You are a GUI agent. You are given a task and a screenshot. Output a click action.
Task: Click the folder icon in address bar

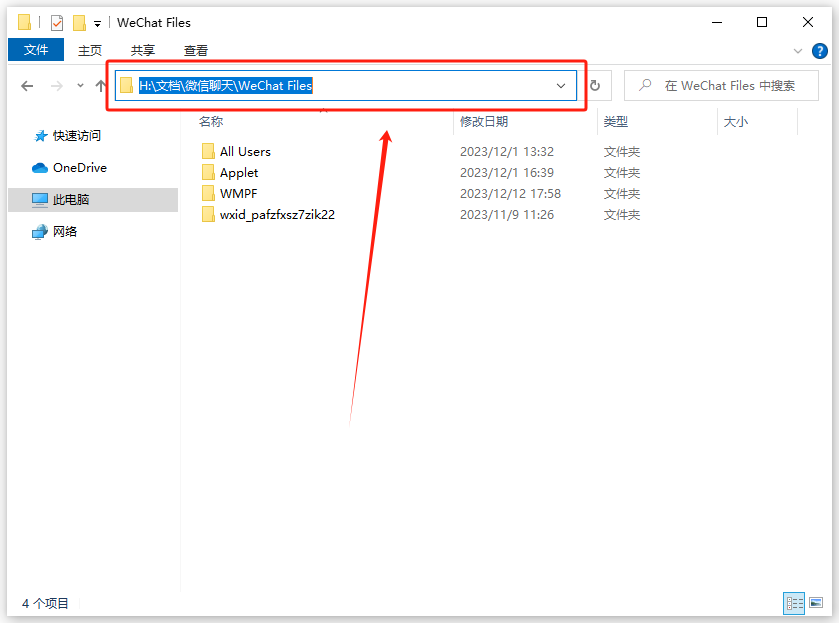coord(126,85)
